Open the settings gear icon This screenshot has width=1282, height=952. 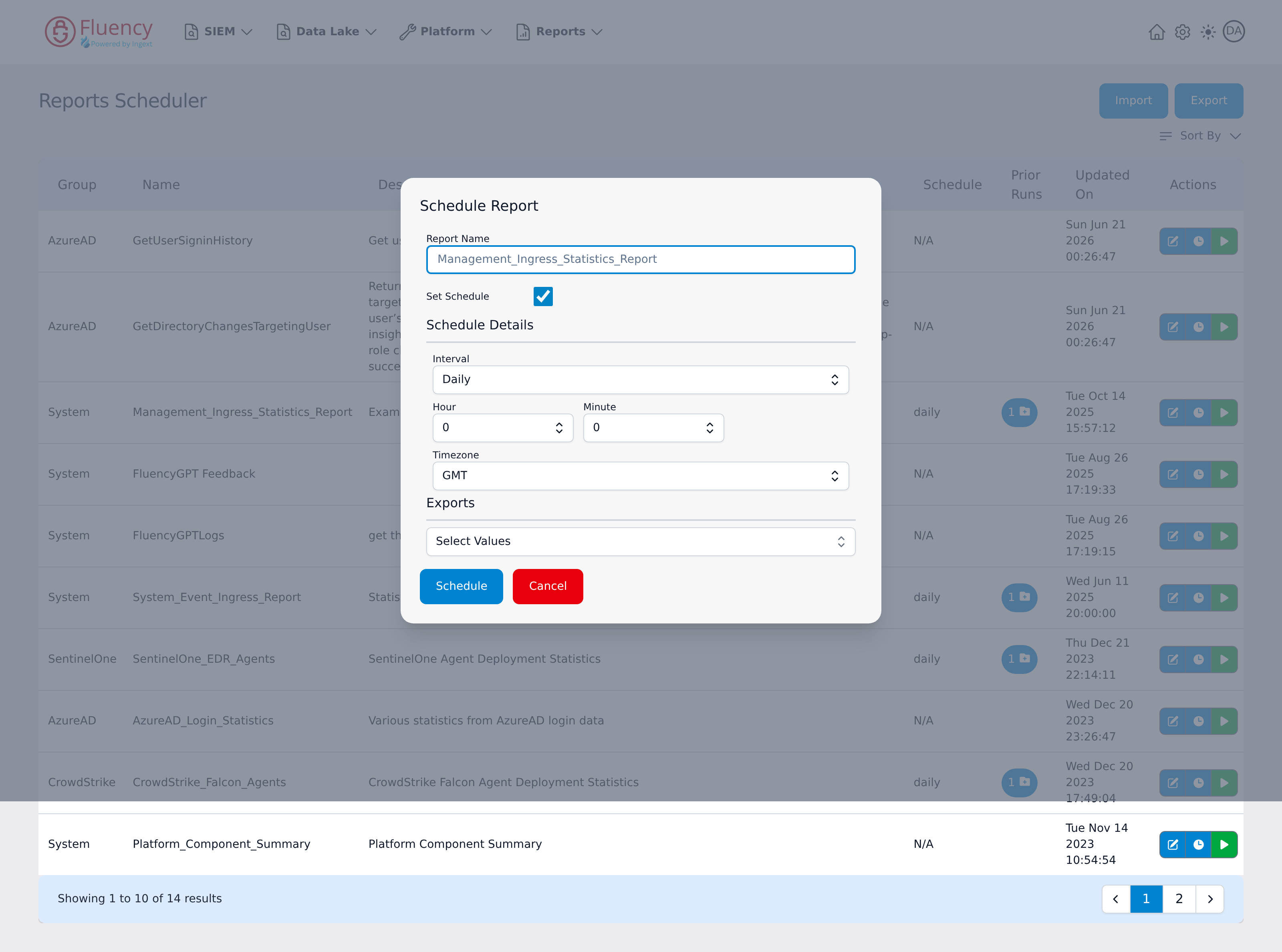pyautogui.click(x=1182, y=32)
